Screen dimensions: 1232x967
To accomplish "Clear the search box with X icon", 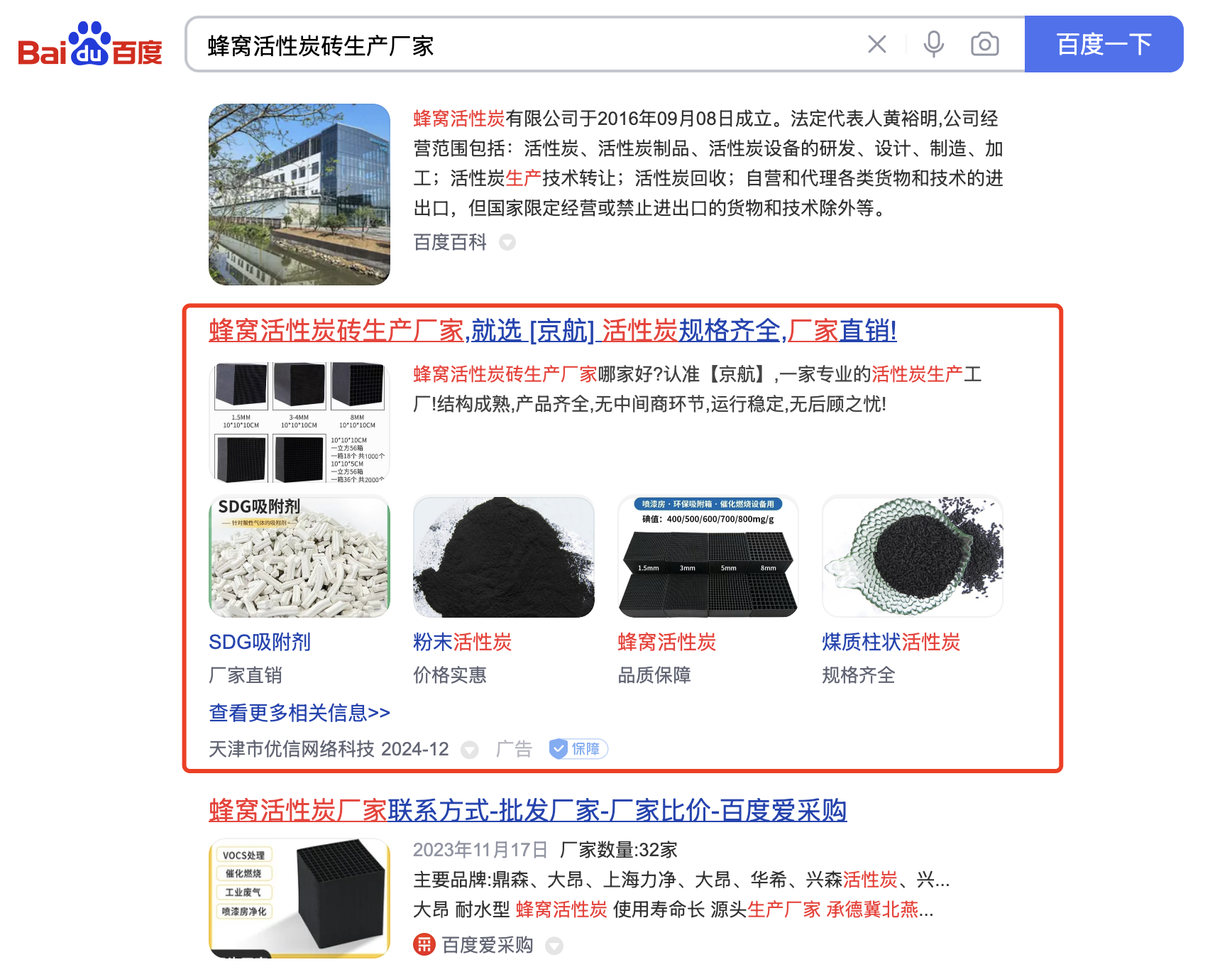I will (877, 44).
